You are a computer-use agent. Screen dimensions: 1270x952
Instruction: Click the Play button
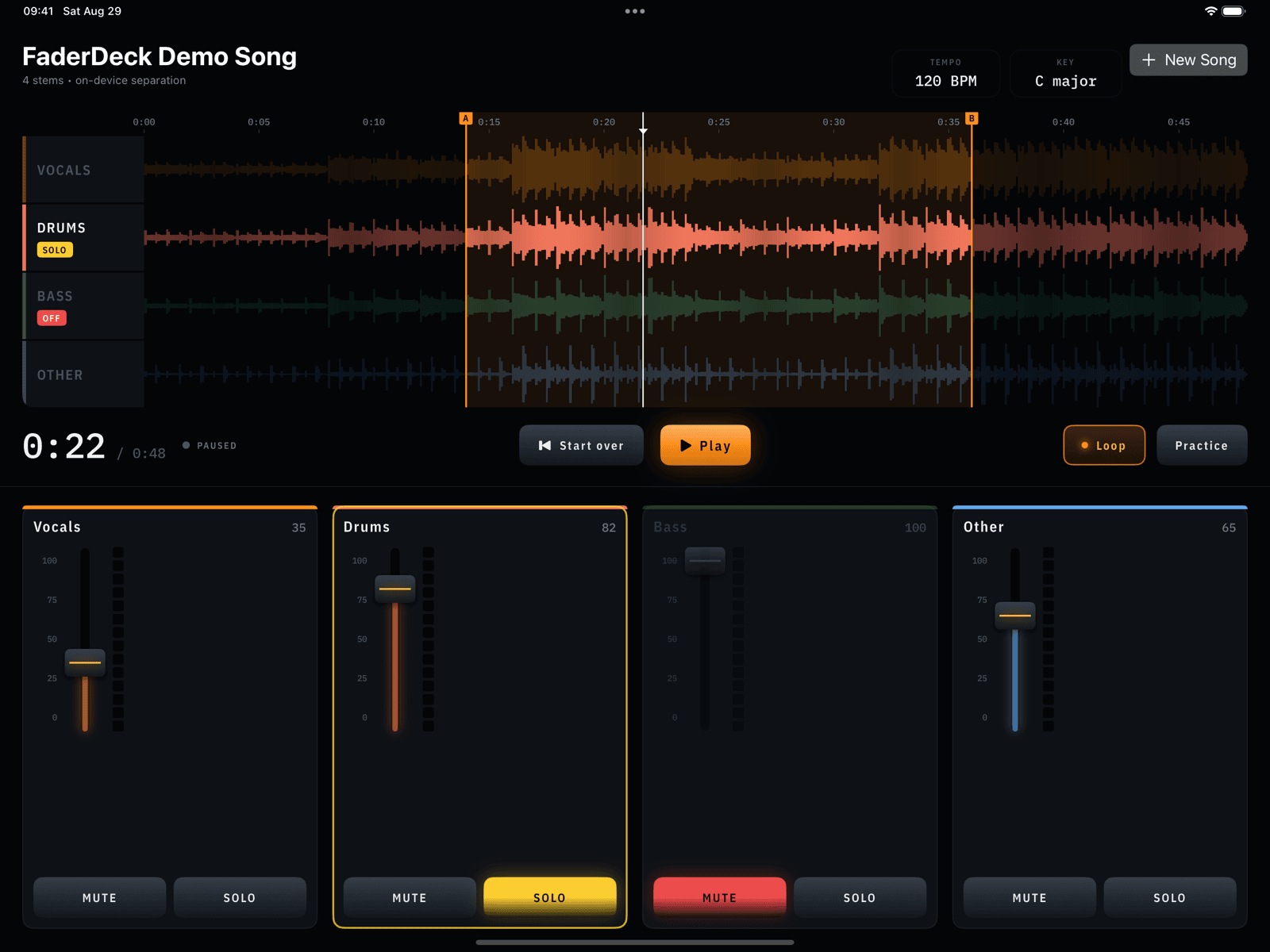pyautogui.click(x=705, y=445)
